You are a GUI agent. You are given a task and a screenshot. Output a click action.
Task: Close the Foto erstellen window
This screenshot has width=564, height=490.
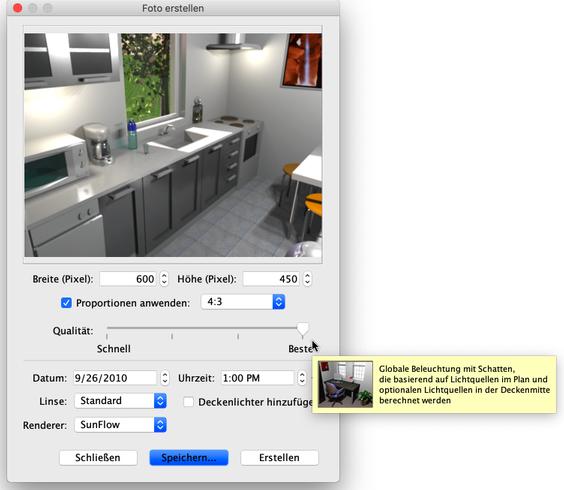tap(17, 8)
